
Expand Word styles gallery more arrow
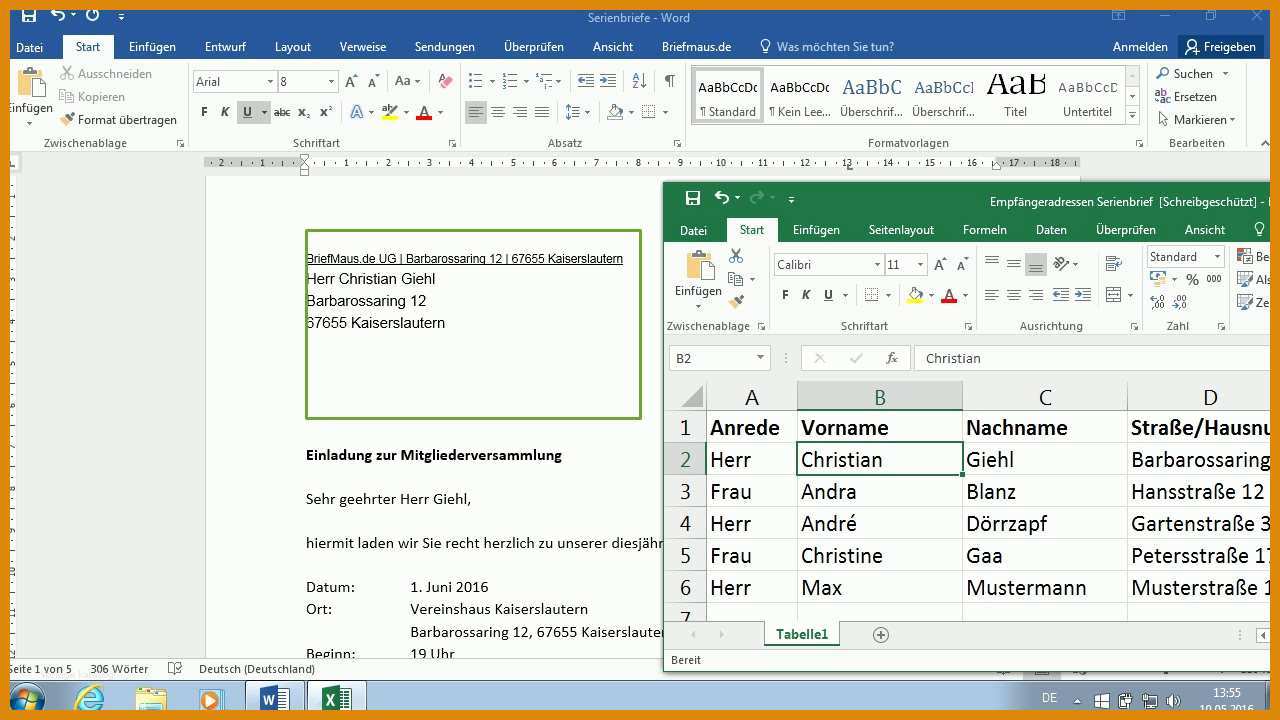pyautogui.click(x=1133, y=115)
